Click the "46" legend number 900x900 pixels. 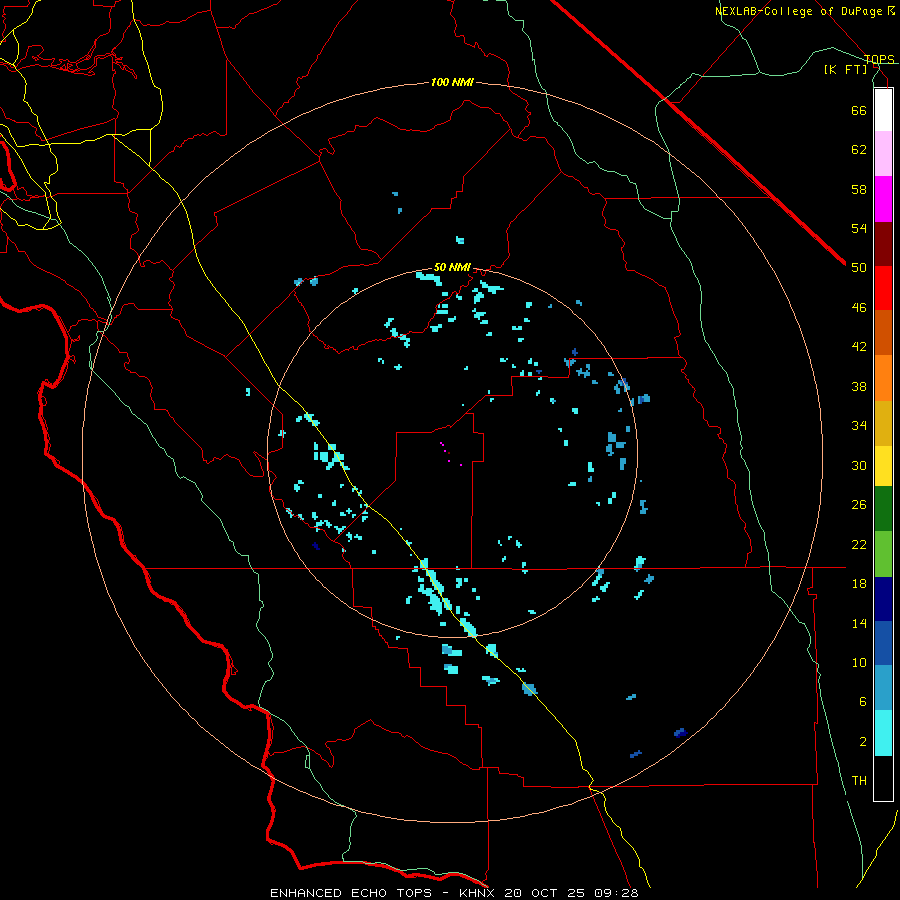point(859,308)
